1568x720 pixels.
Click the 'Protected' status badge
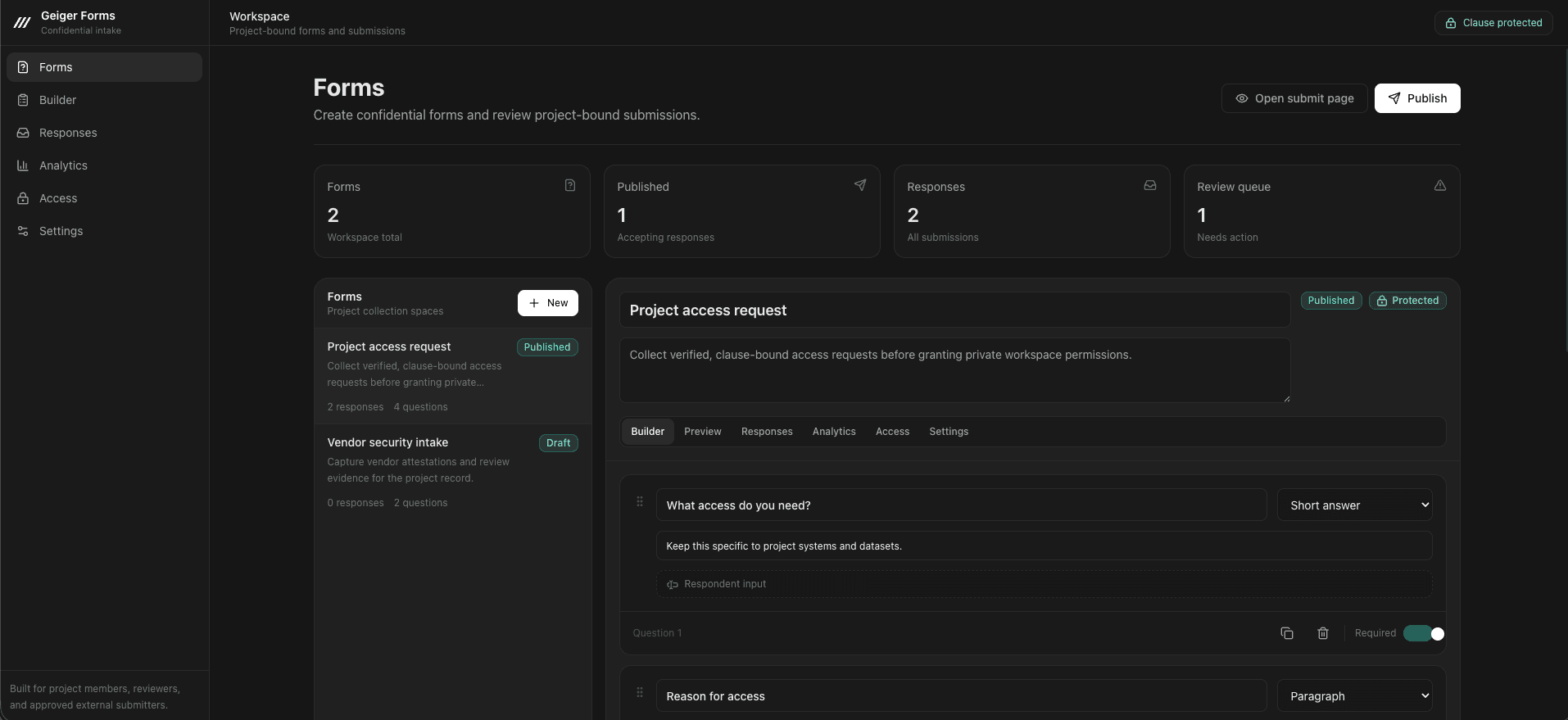[x=1407, y=301]
